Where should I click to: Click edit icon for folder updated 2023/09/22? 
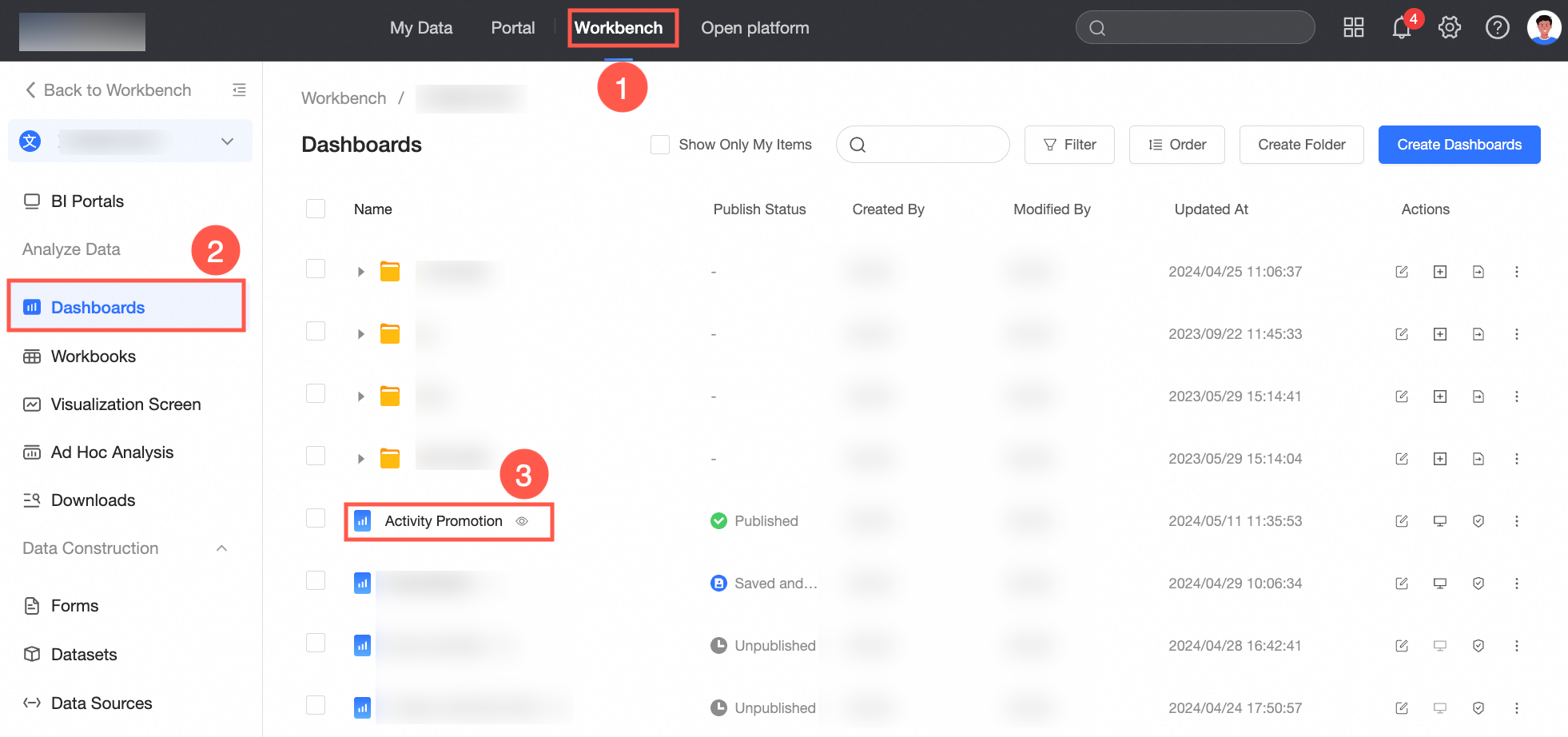click(1401, 334)
